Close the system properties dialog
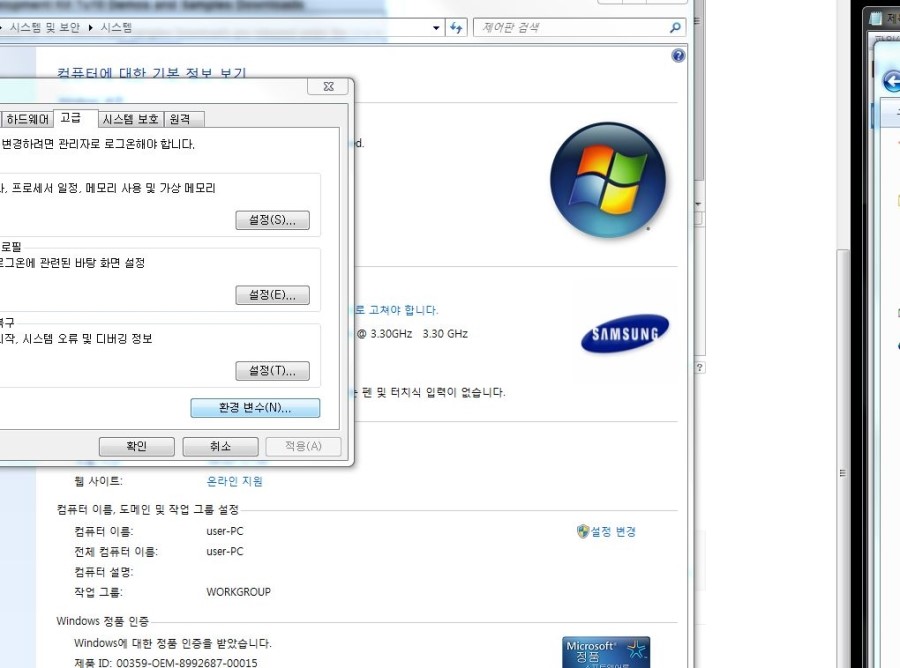This screenshot has width=900, height=668. pos(328,87)
